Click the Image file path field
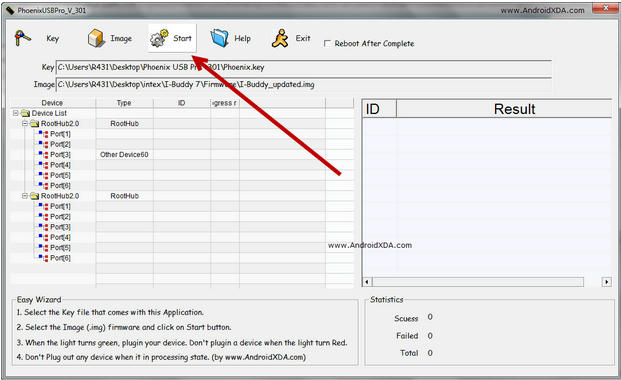The image size is (621, 380). tap(304, 84)
